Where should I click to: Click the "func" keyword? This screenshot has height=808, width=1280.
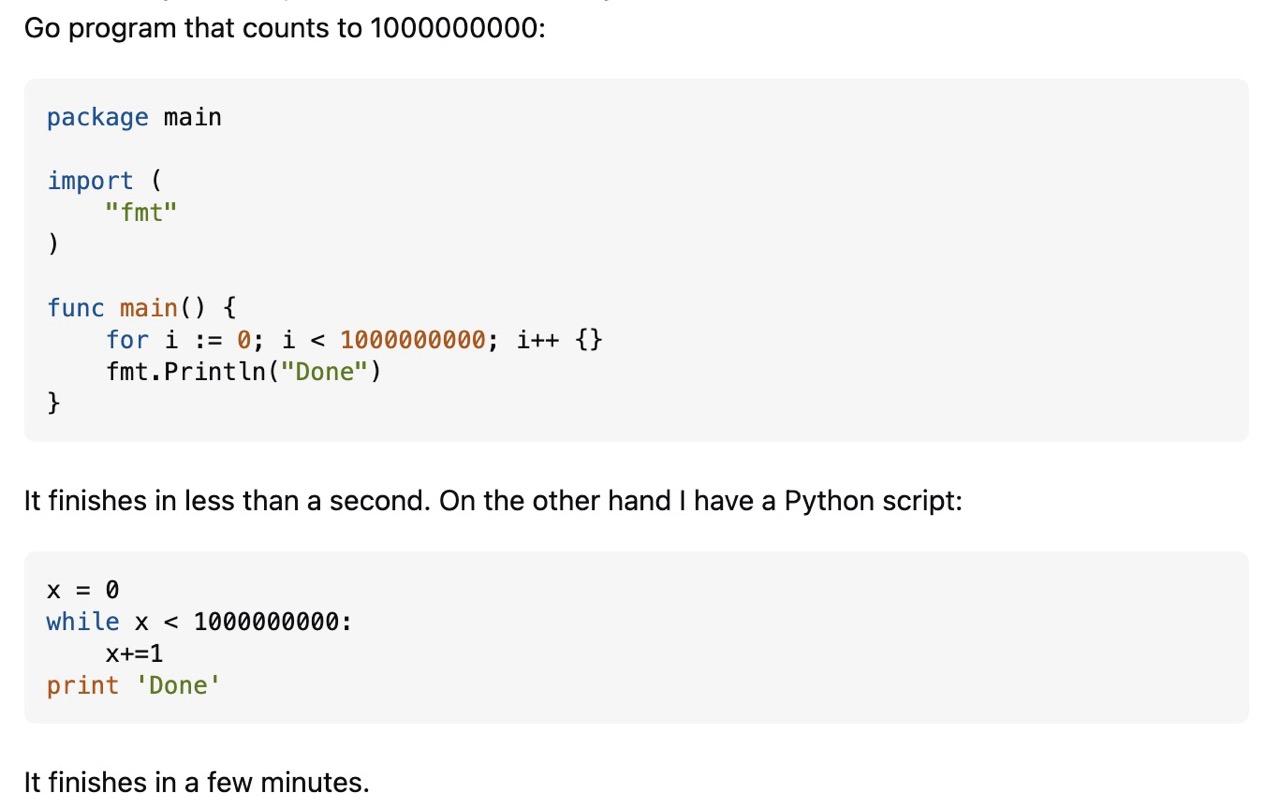pos(75,308)
